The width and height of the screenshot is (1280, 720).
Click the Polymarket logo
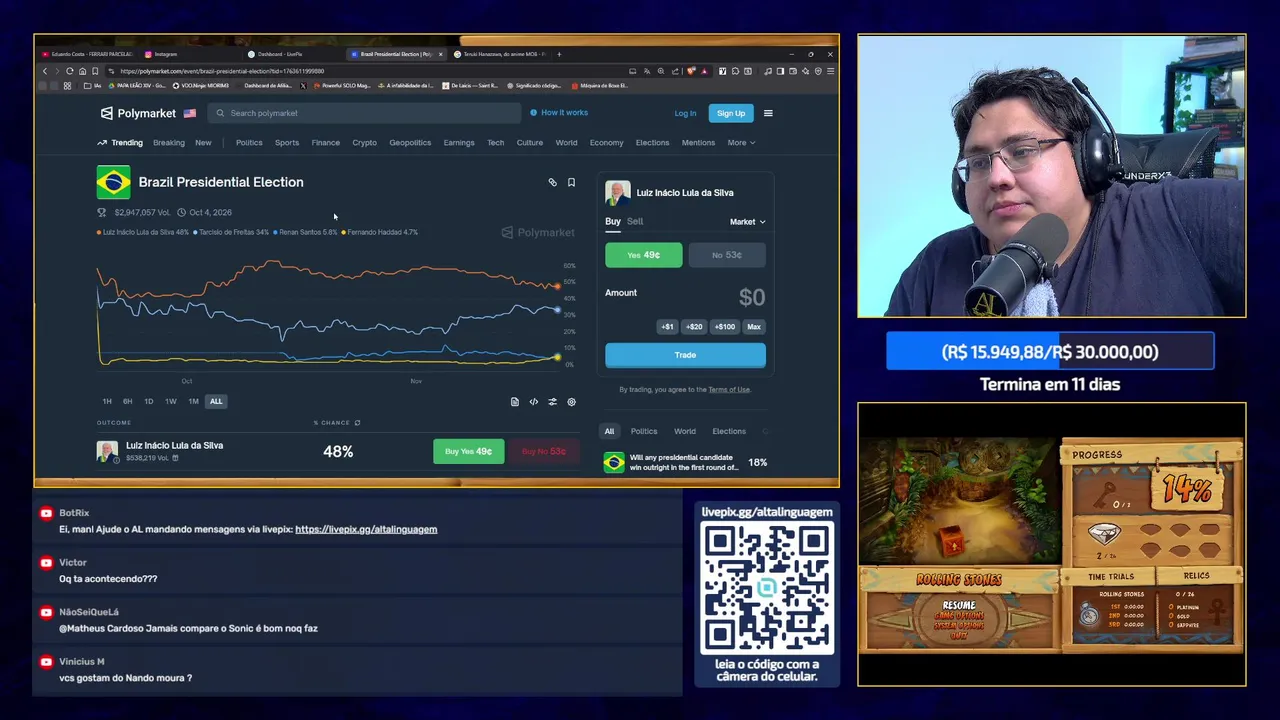click(138, 113)
